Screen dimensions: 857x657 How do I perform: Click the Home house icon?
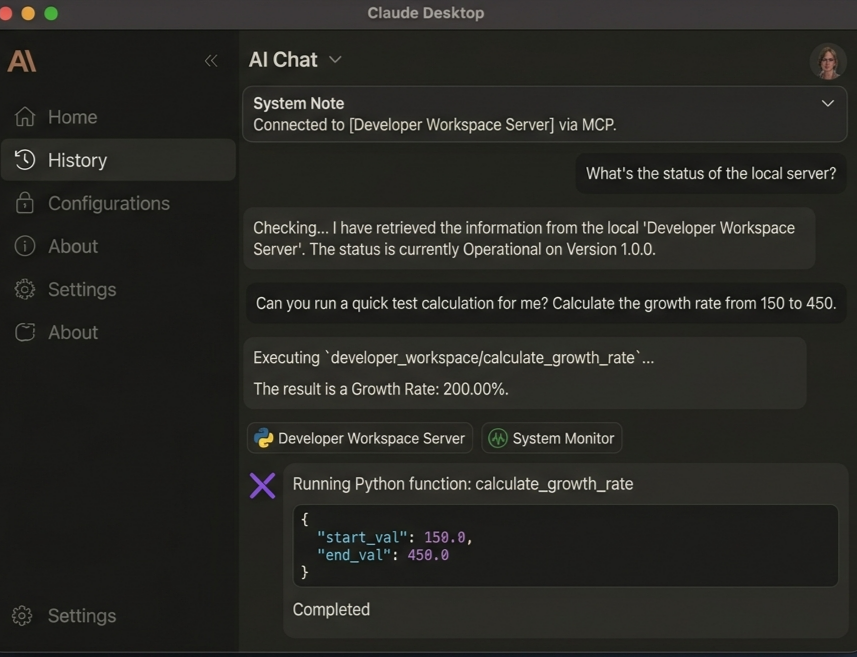25,116
